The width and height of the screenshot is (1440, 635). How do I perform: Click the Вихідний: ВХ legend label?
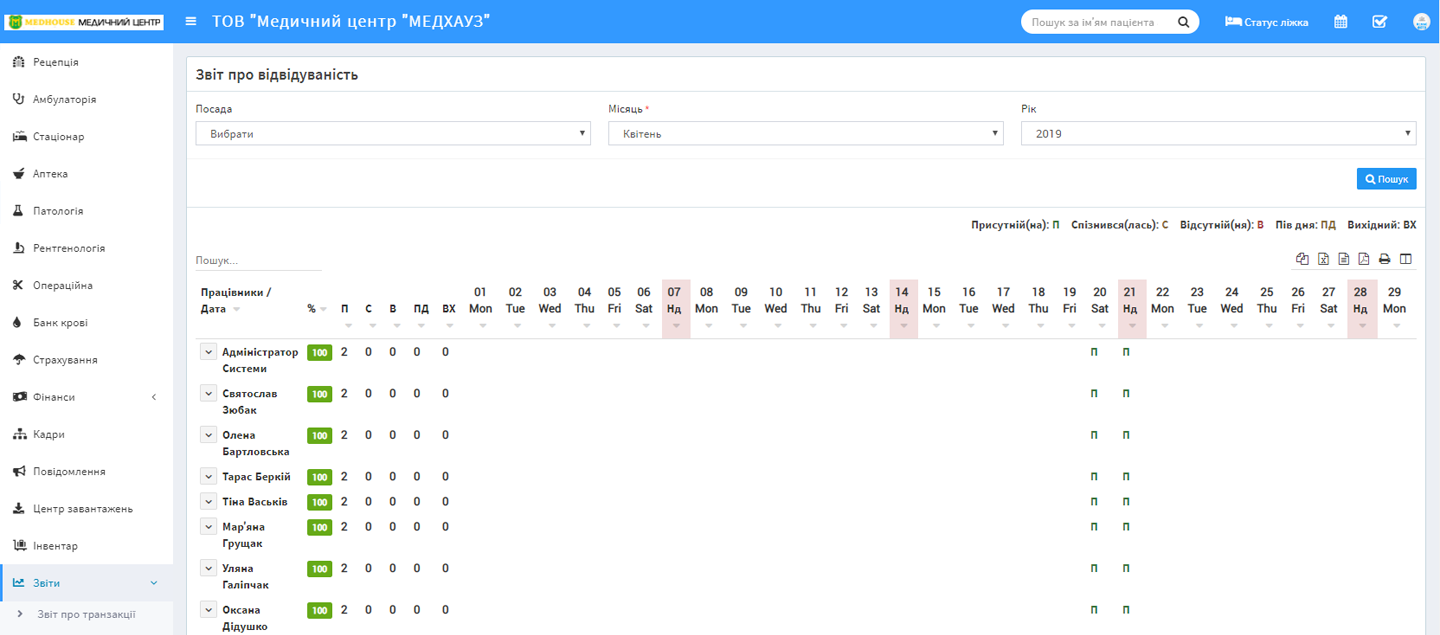1382,225
